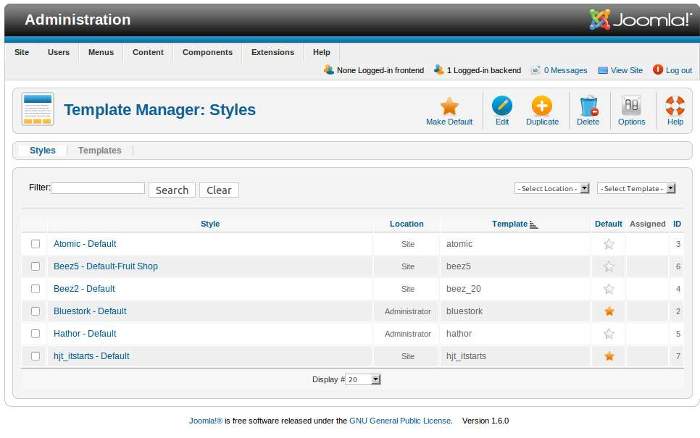Image resolution: width=700 pixels, height=438 pixels.
Task: Select the Bluestork - Default row checkbox
Action: tap(36, 311)
